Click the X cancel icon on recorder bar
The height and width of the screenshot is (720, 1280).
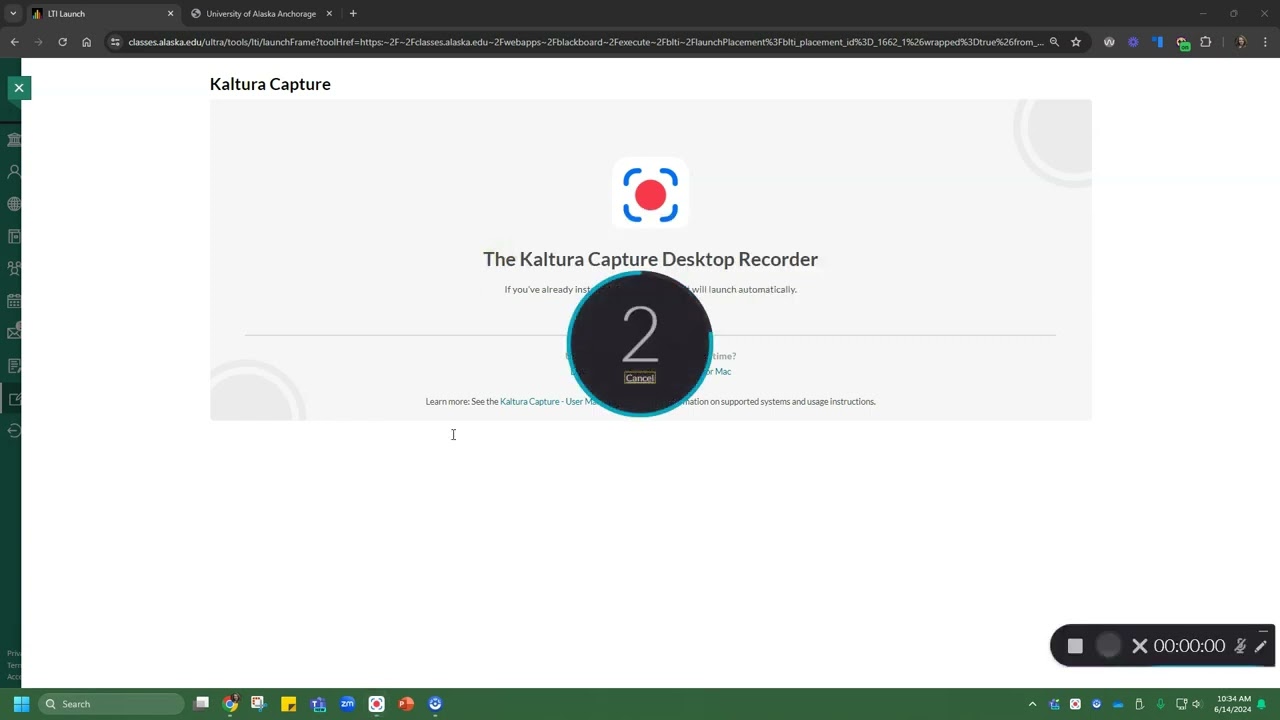click(1139, 646)
